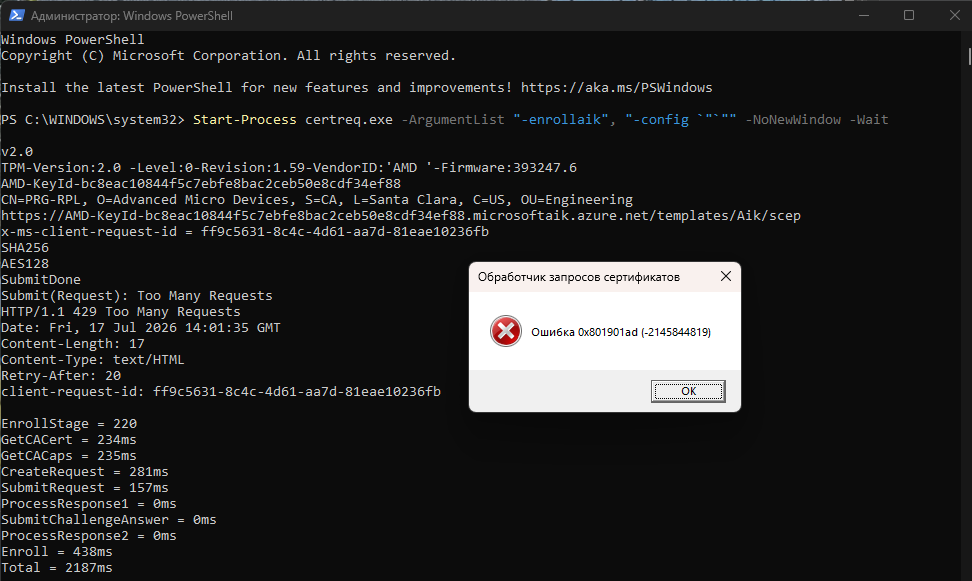Close the Обработчик запросов сертификатов dialog

point(726,277)
